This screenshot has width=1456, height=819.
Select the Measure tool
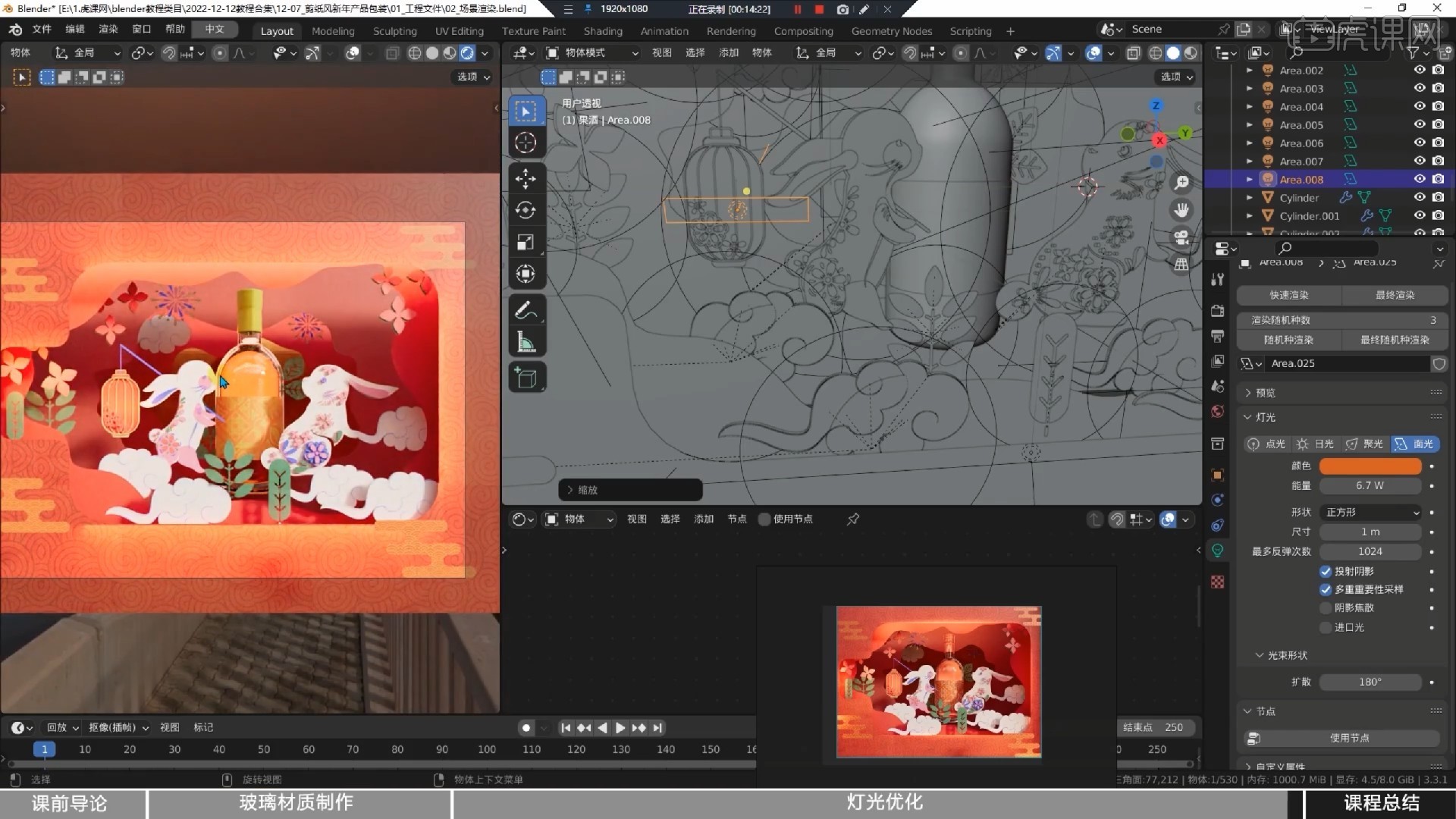(x=526, y=342)
